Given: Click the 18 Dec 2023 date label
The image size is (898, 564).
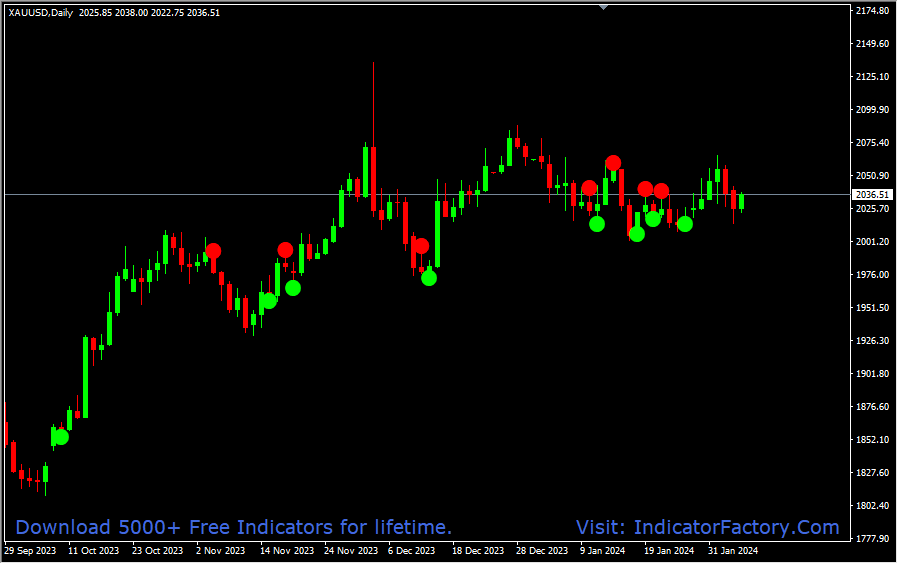Looking at the screenshot, I should coord(478,551).
